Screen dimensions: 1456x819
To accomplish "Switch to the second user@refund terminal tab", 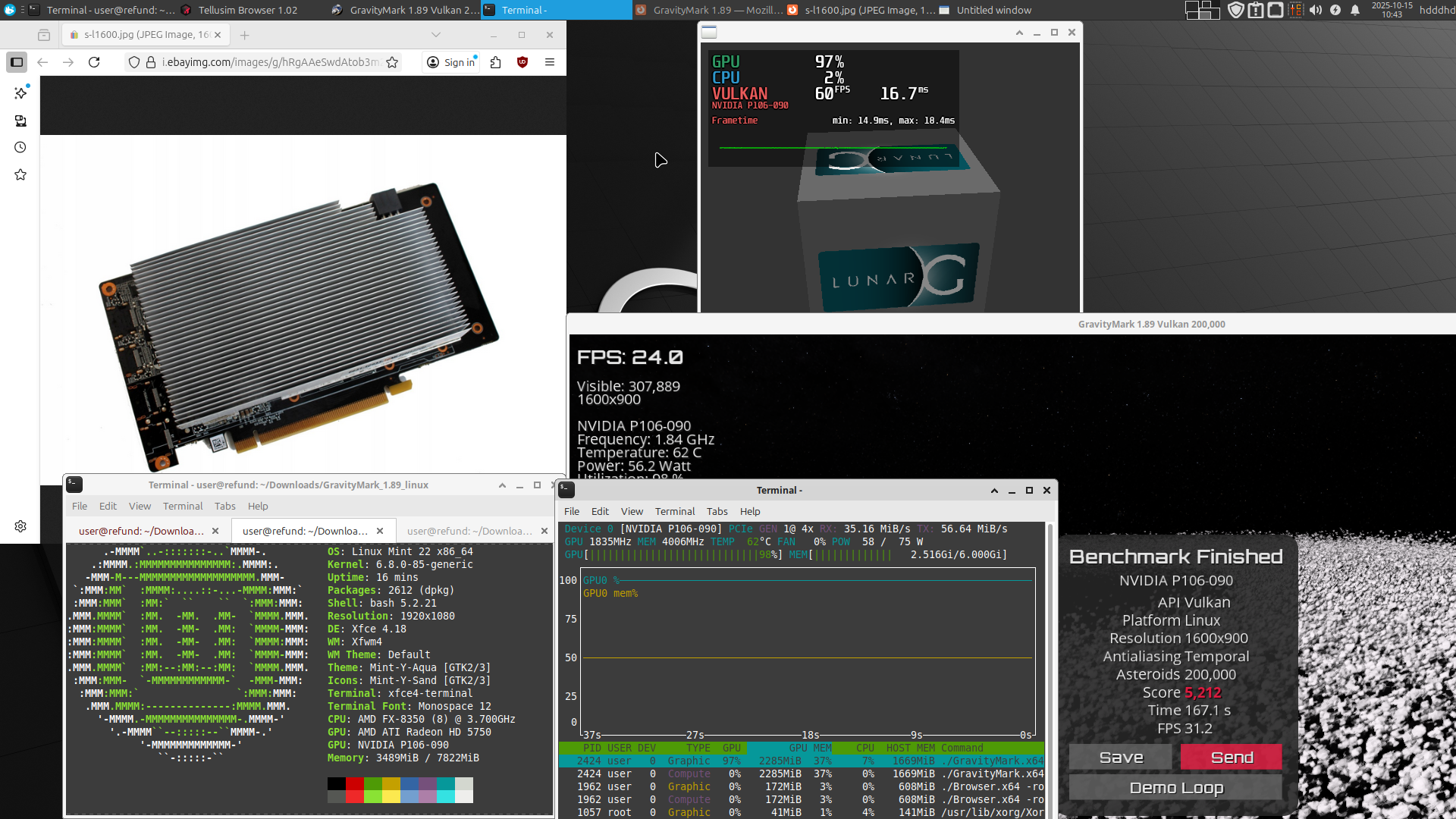I will pos(305,531).
